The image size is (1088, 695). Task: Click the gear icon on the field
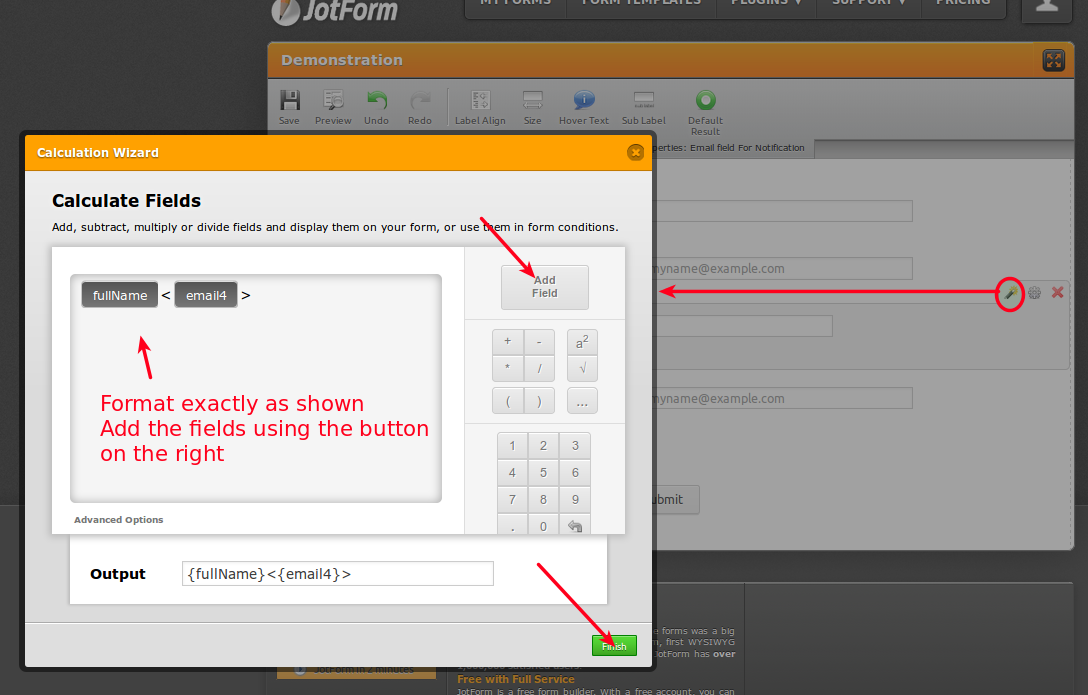[1034, 293]
